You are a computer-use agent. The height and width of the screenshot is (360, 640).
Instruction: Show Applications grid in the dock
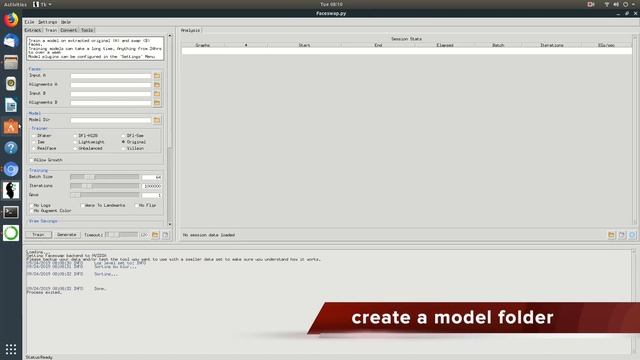(x=11, y=349)
